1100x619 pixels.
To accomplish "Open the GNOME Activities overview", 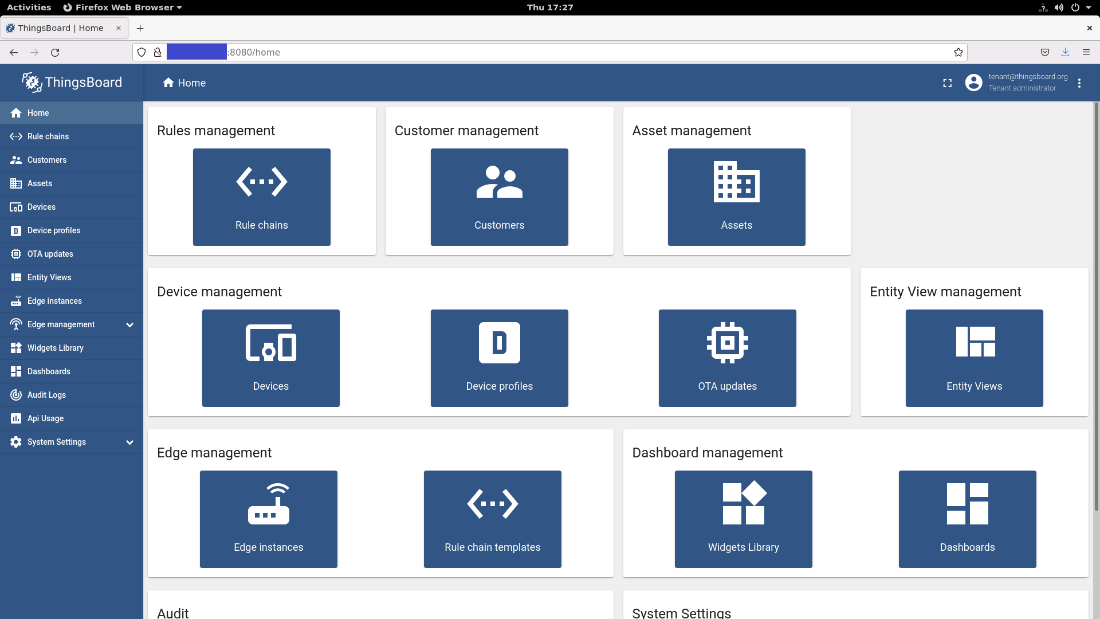I will [29, 7].
